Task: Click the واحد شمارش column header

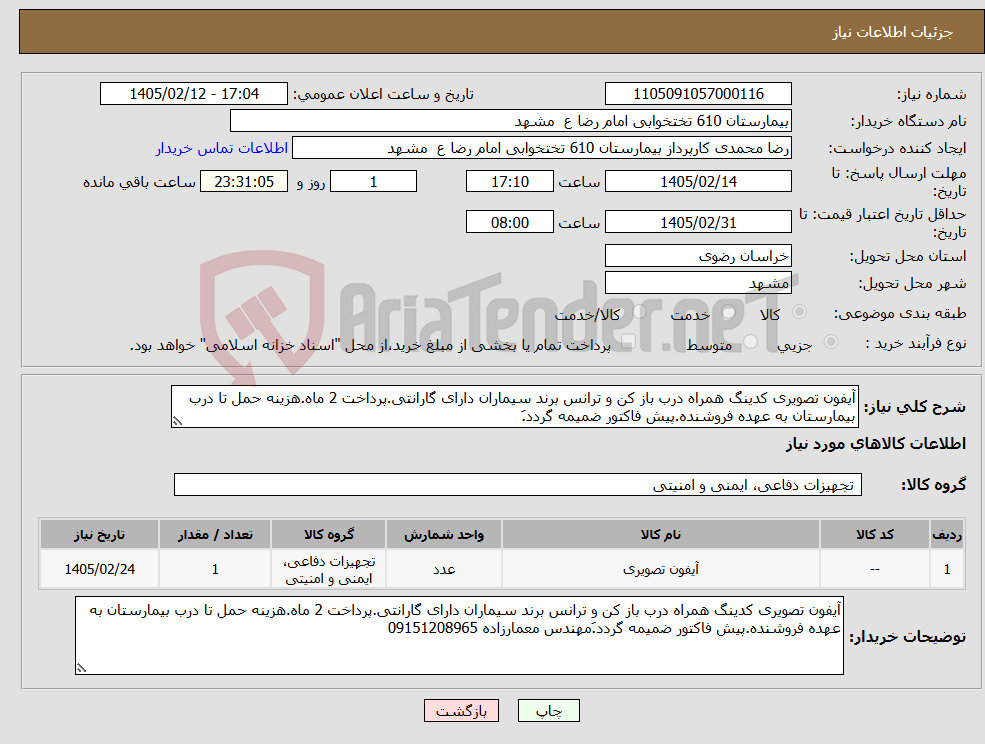Action: pos(444,534)
